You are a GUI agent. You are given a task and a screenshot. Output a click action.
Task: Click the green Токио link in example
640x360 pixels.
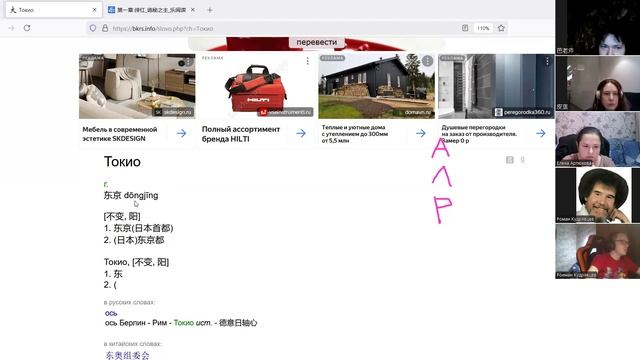pos(184,323)
